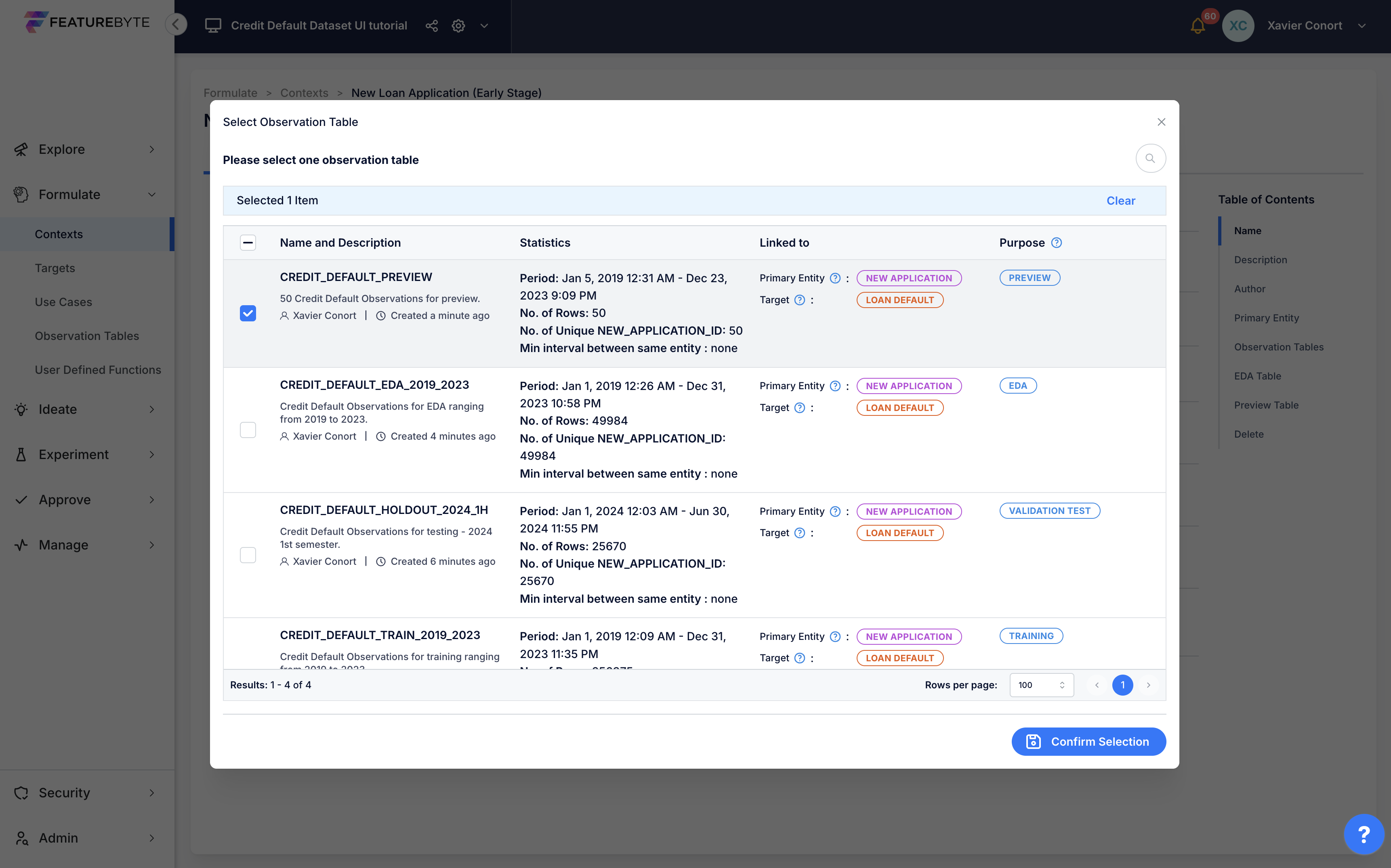Collapse the sidebar with the back arrow
The width and height of the screenshot is (1391, 868).
click(x=176, y=25)
